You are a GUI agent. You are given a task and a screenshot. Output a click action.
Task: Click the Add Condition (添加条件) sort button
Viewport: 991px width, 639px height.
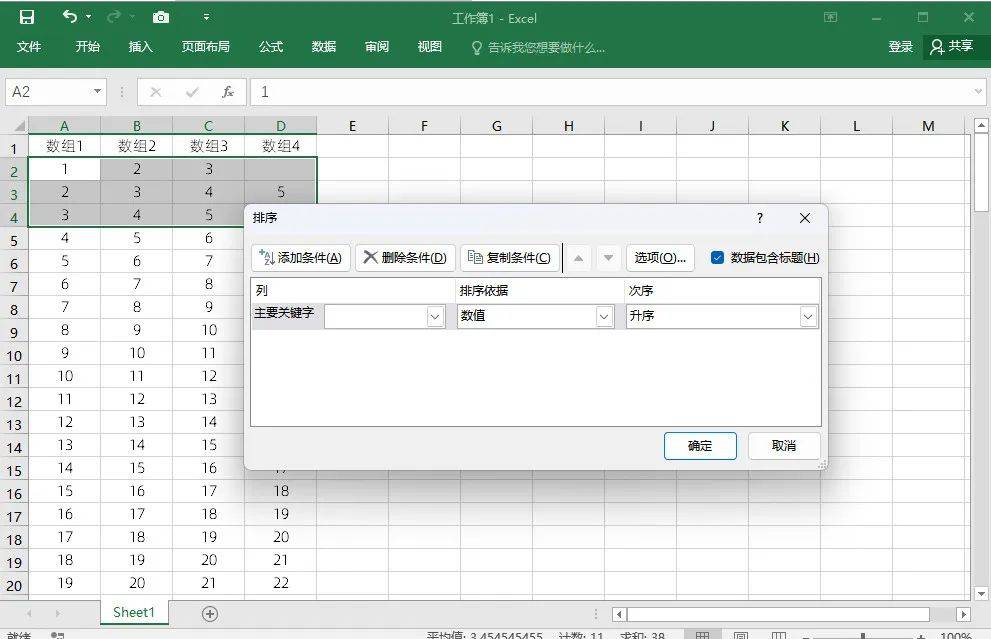coord(301,256)
